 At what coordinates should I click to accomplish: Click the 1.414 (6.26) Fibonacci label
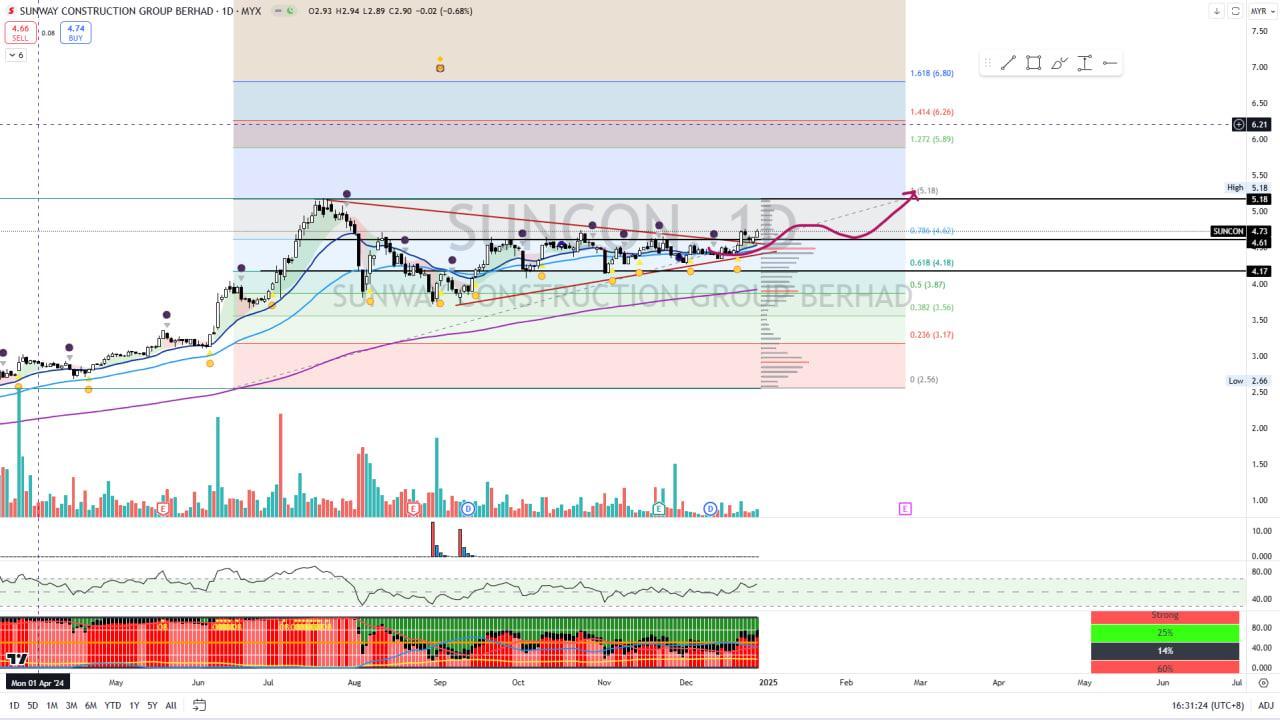(x=931, y=112)
